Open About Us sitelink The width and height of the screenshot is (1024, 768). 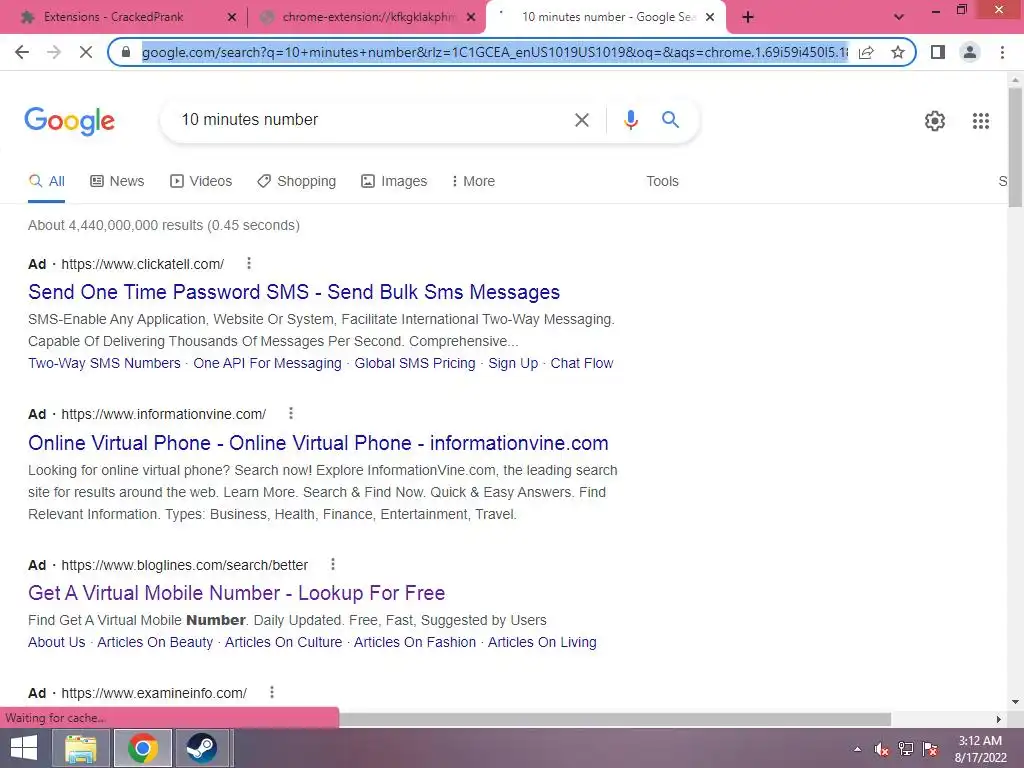(x=57, y=642)
